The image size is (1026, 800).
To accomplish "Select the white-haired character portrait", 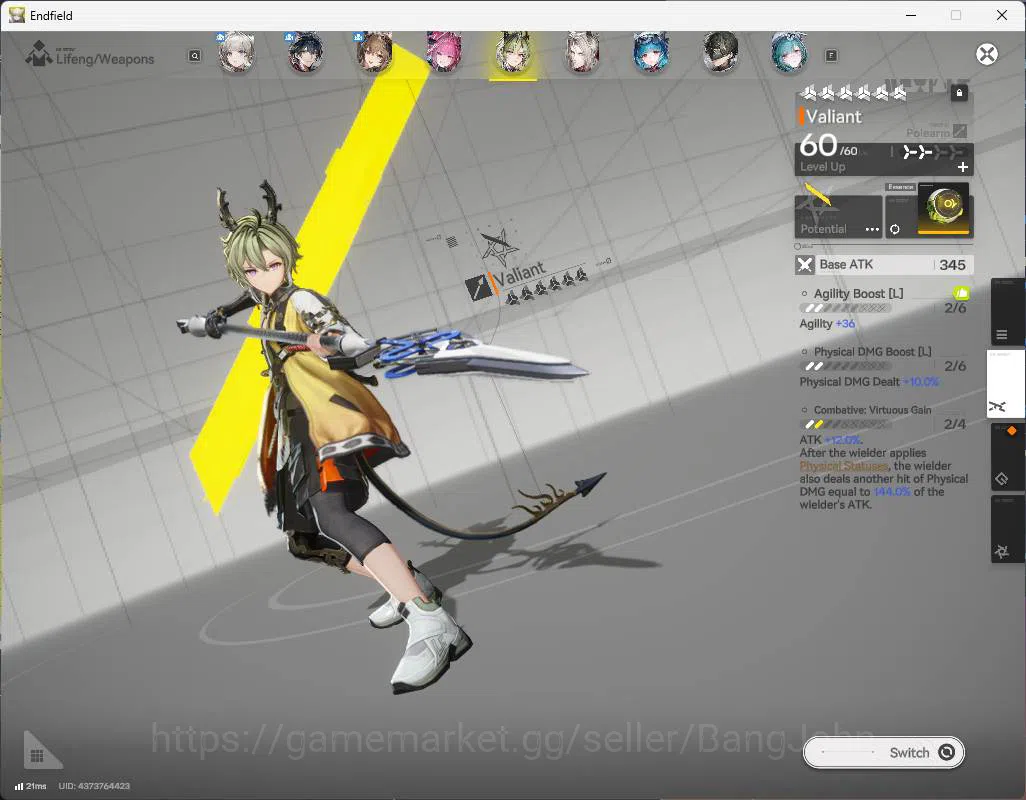I will tap(236, 52).
